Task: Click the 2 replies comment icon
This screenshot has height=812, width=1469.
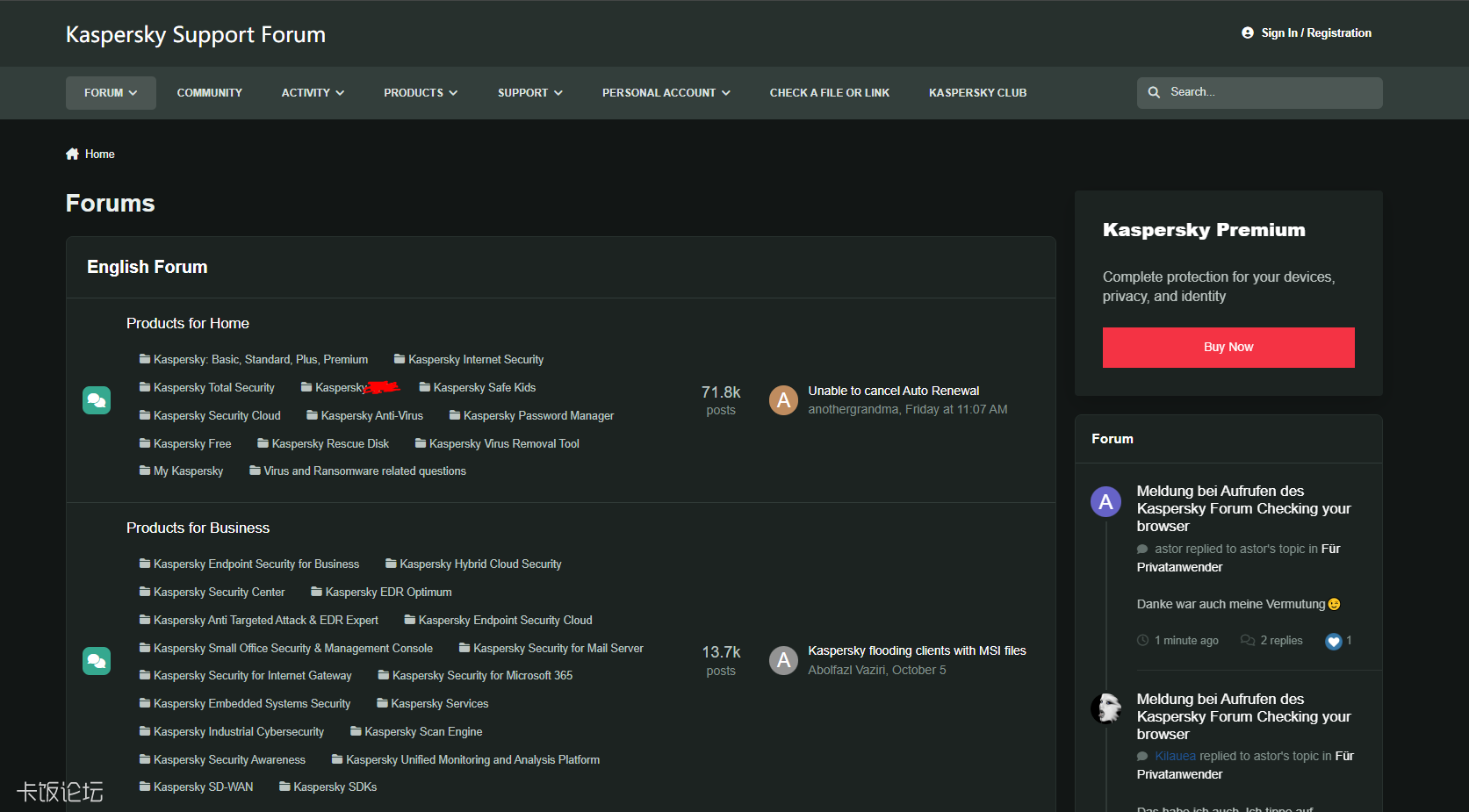Action: (1247, 640)
